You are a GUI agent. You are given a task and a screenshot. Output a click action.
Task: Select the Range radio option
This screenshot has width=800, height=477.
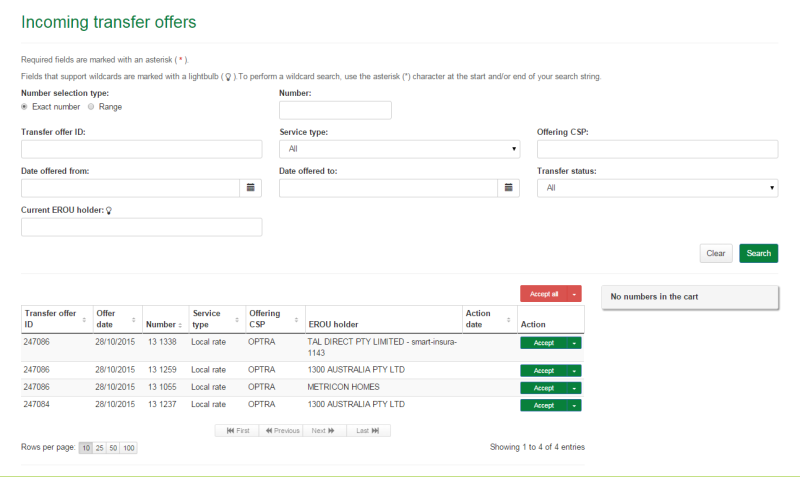[x=91, y=107]
